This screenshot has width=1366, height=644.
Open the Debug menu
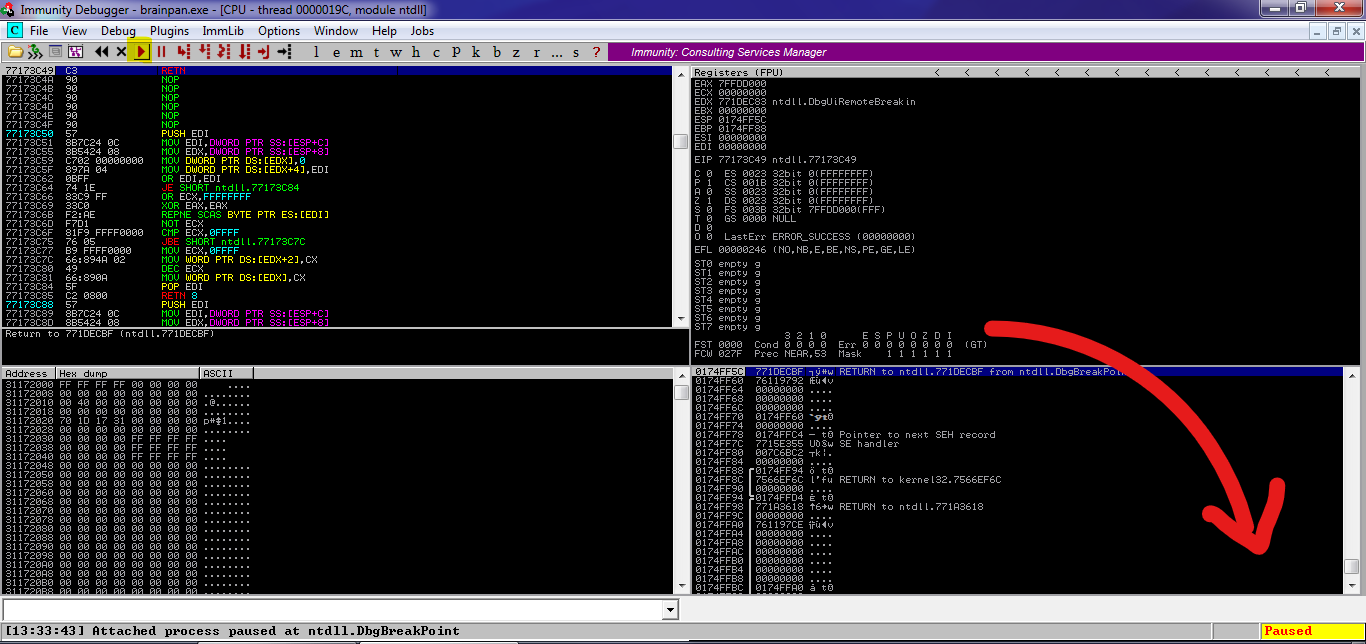pos(118,31)
